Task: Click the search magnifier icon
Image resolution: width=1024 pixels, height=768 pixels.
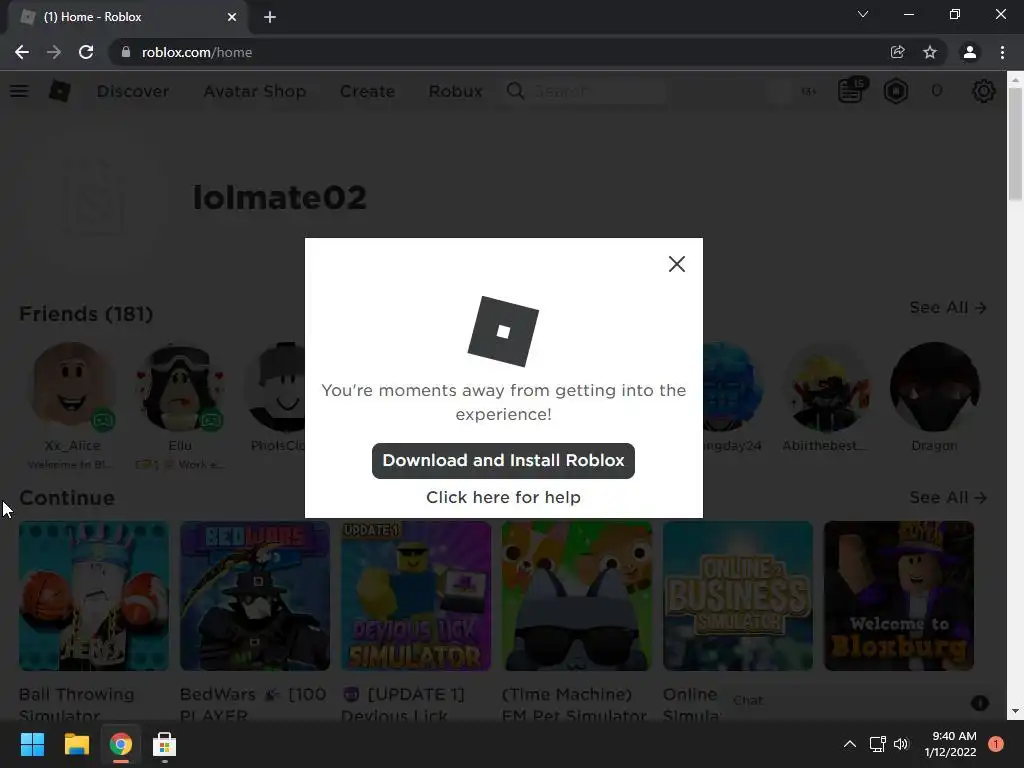Action: point(515,91)
